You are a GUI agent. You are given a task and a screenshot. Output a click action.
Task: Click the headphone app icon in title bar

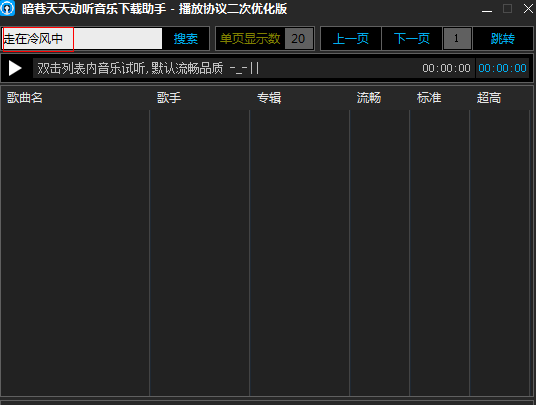tap(7, 8)
